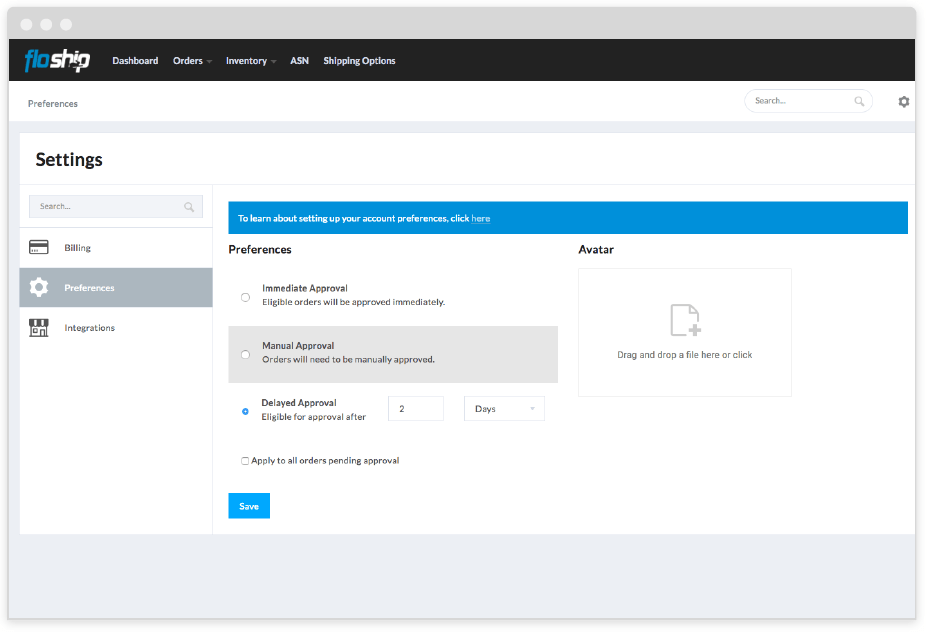
Task: Select the Immediate Approval radio button
Action: (246, 297)
